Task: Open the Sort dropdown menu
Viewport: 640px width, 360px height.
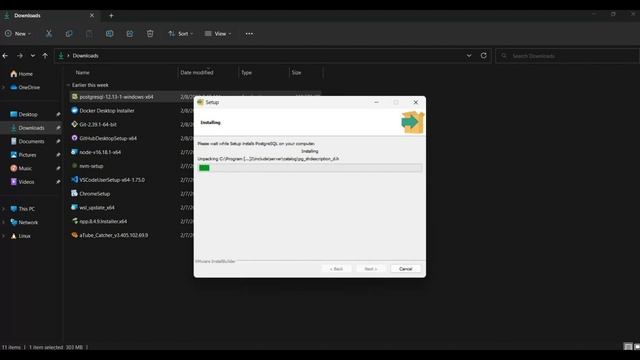Action: point(180,34)
